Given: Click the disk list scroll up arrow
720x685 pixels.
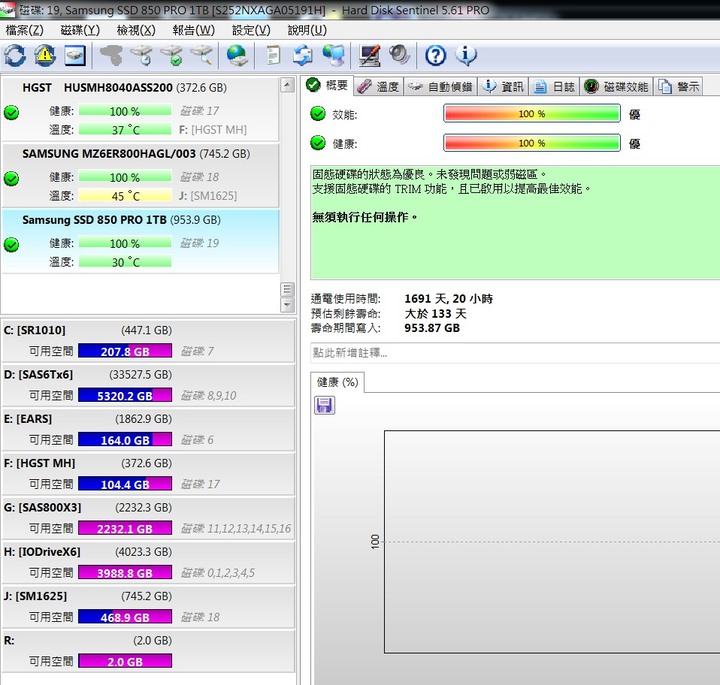Looking at the screenshot, I should click(x=287, y=85).
